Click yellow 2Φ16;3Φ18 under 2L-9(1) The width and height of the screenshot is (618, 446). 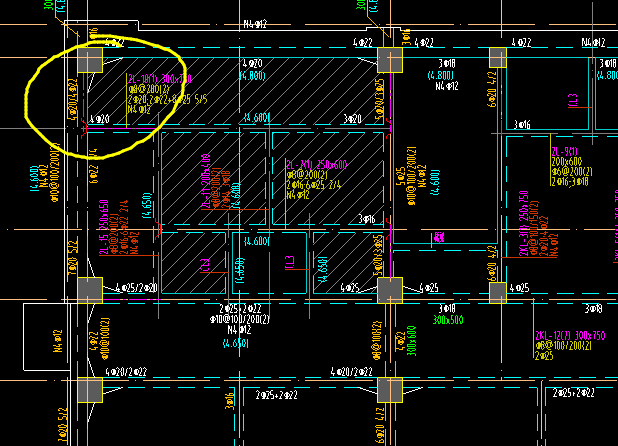[x=570, y=182]
